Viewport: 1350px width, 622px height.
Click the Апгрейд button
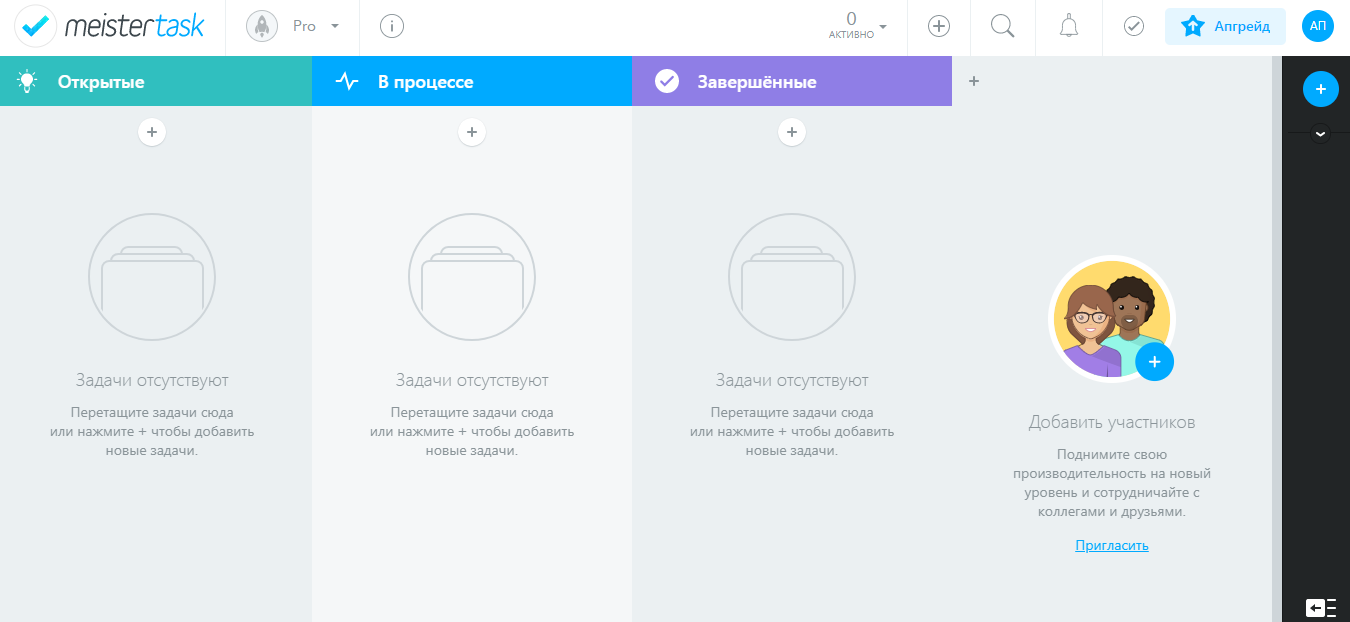pos(1225,26)
